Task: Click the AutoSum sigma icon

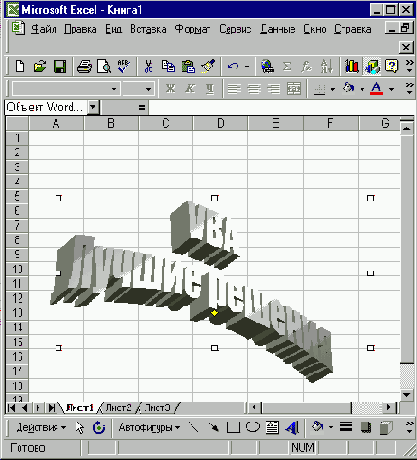Action: coord(287,66)
